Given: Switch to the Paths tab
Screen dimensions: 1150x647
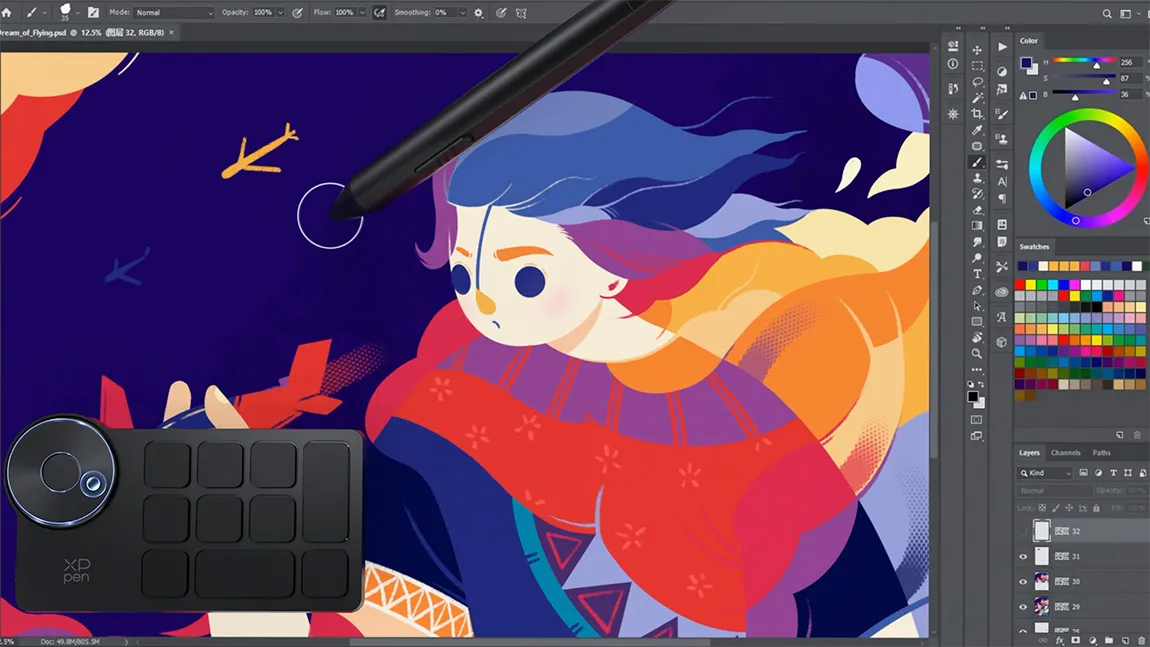Looking at the screenshot, I should tap(1101, 453).
